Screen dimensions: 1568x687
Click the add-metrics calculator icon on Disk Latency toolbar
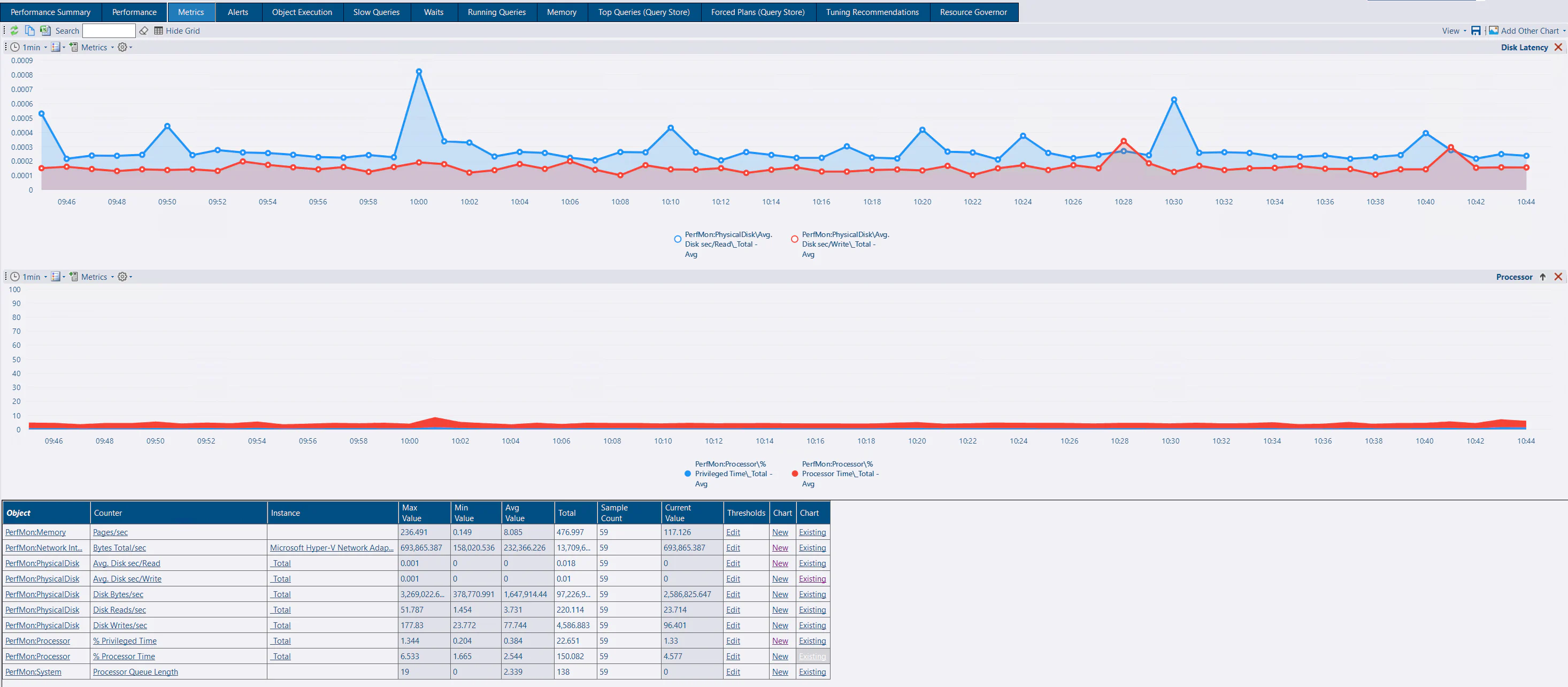pyautogui.click(x=74, y=47)
